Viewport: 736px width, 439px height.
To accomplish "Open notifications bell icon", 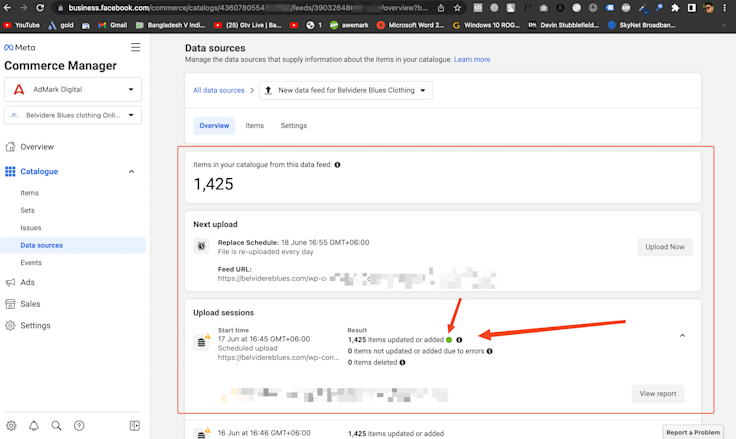I will click(x=34, y=425).
